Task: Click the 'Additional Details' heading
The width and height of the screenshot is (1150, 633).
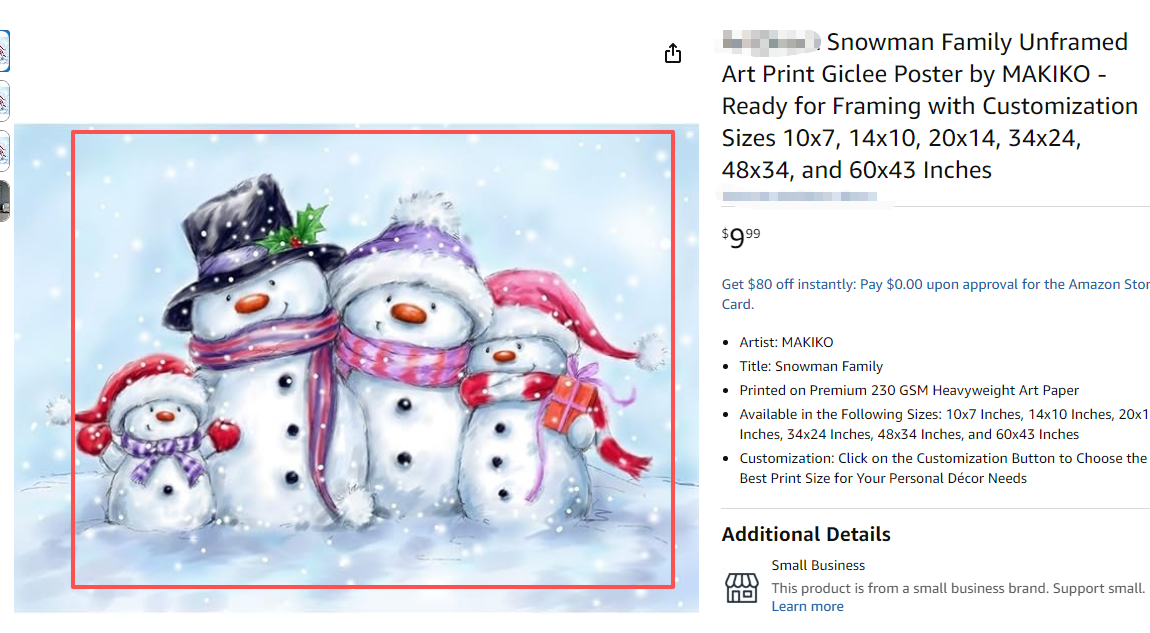Action: [x=805, y=534]
